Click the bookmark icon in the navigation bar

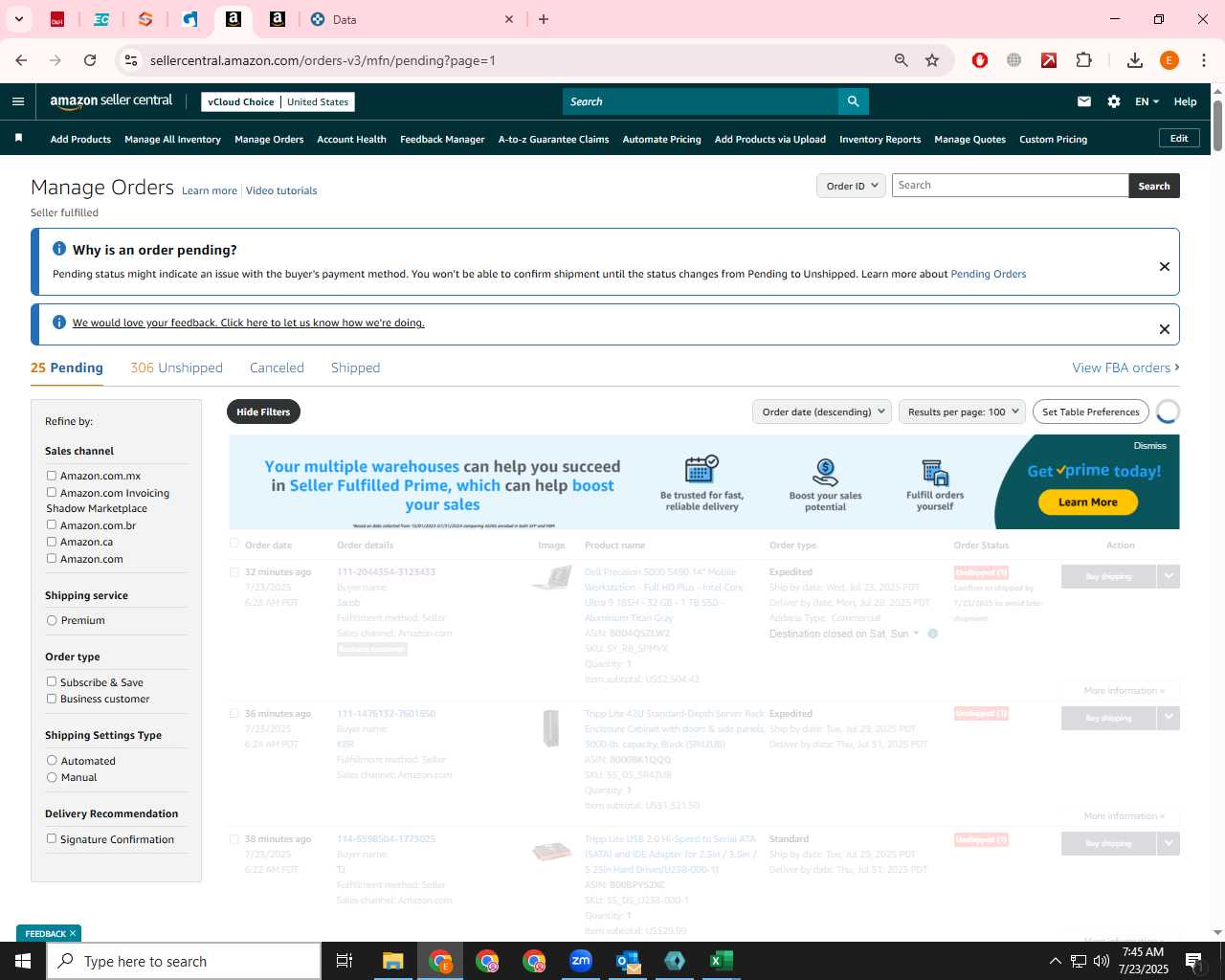pos(18,139)
